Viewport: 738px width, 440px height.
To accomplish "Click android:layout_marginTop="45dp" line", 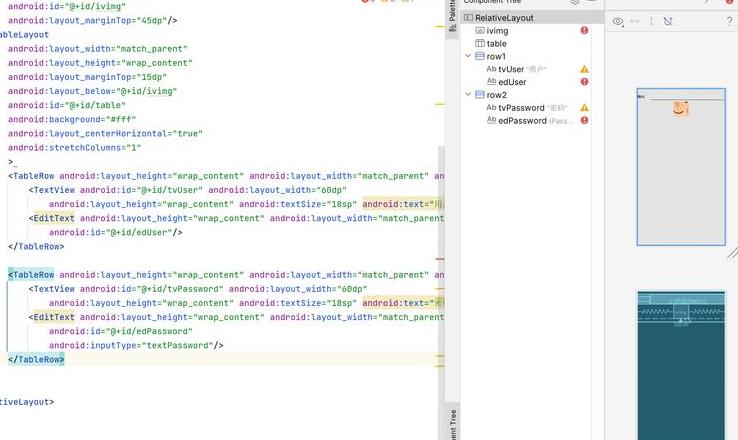I will point(92,21).
